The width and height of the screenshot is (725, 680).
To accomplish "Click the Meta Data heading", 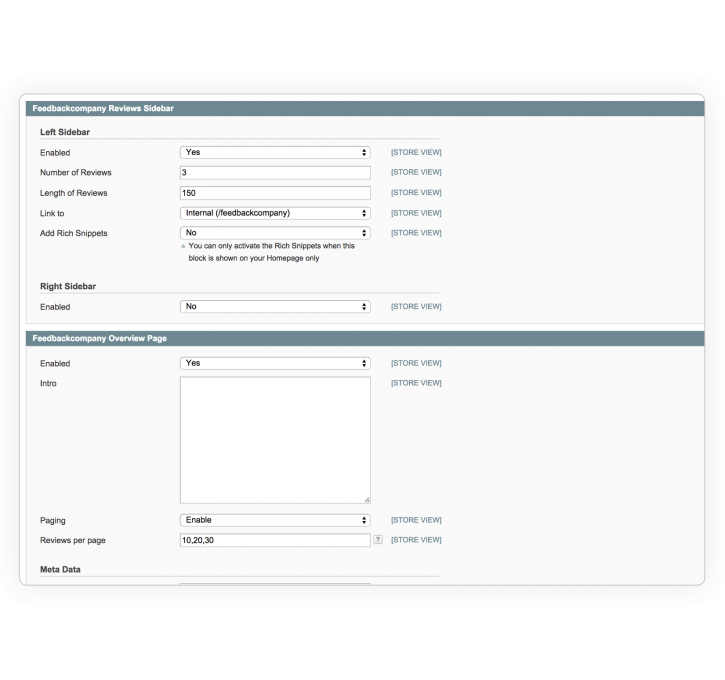I will click(x=60, y=570).
